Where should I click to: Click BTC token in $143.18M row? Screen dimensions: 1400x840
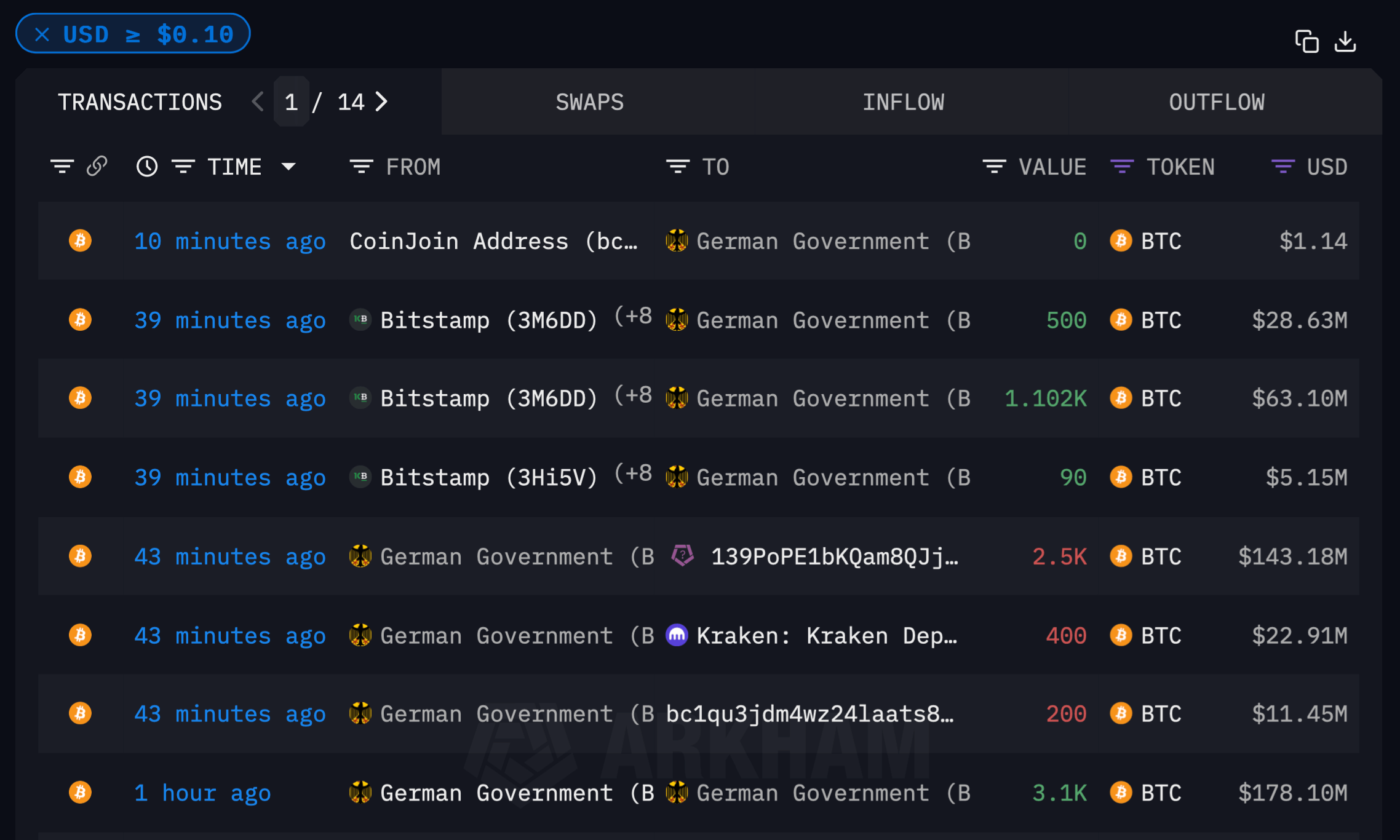[x=1145, y=556]
